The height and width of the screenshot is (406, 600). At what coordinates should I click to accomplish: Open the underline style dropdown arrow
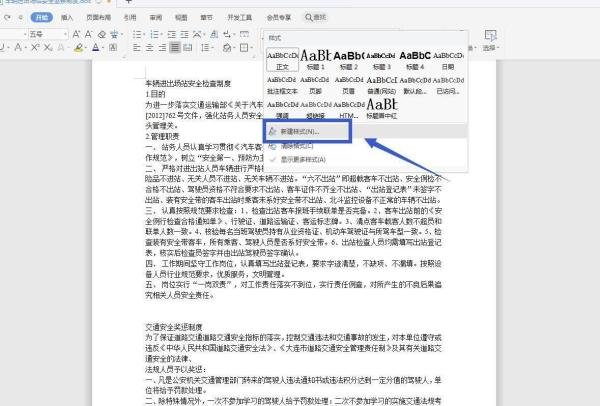click(9, 48)
